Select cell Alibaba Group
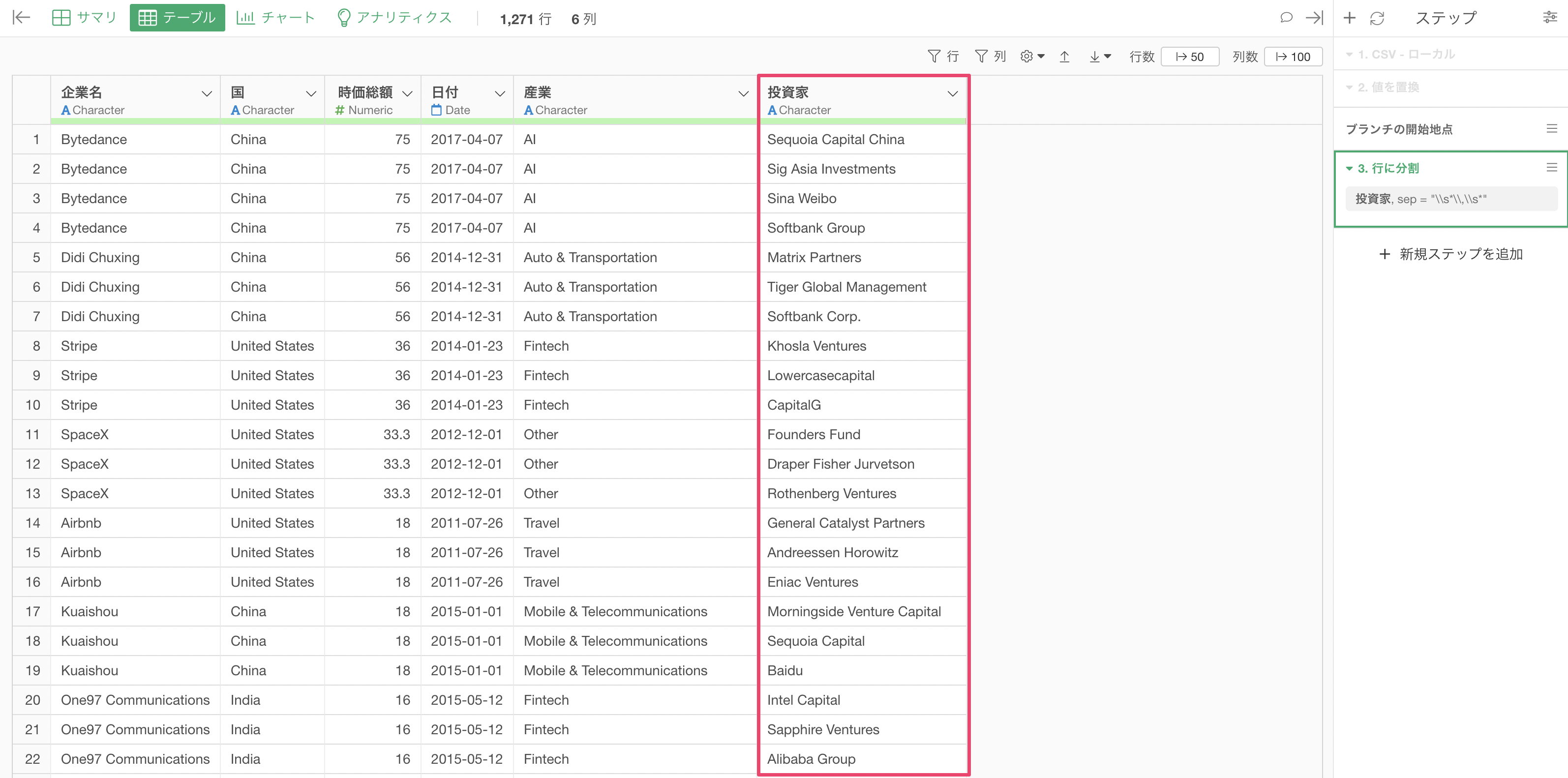Viewport: 1568px width, 778px height. point(863,760)
